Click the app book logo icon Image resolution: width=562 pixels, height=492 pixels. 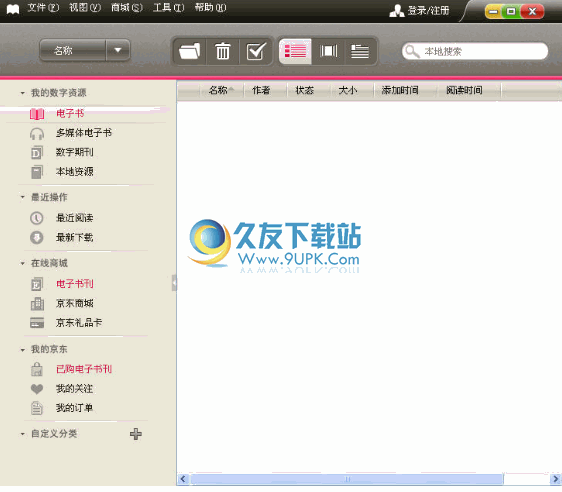(13, 9)
